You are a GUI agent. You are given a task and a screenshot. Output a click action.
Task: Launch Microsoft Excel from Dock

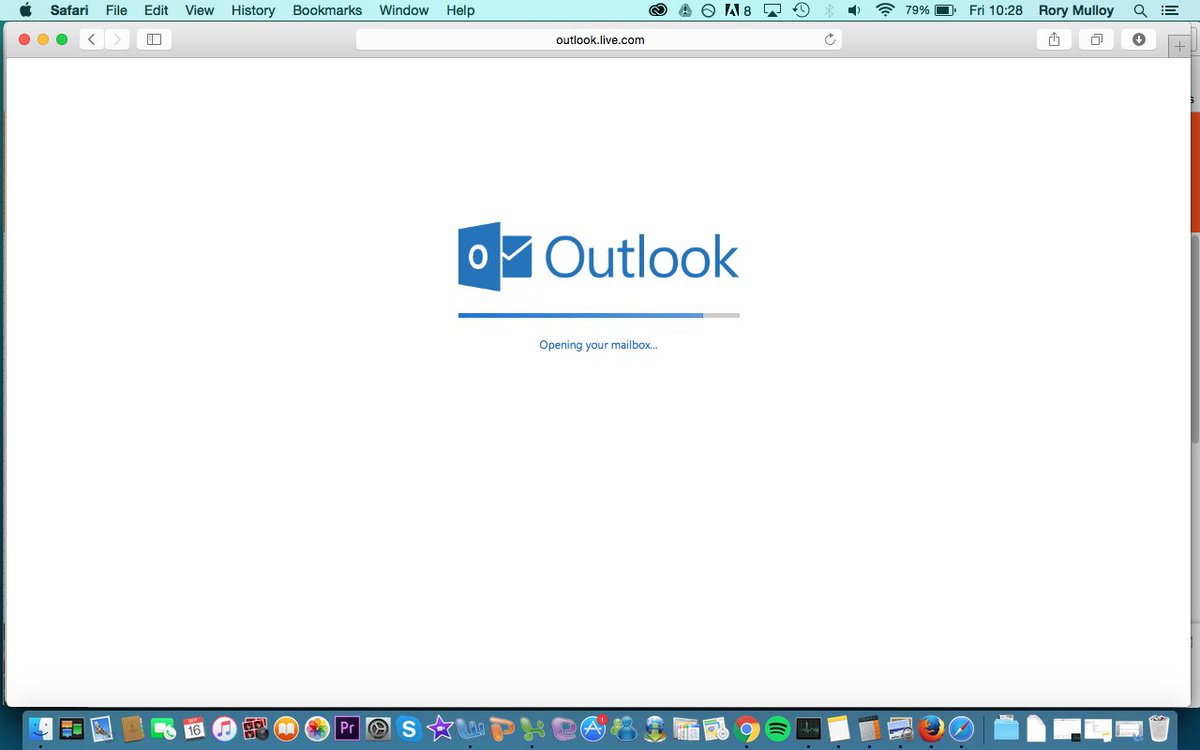pyautogui.click(x=531, y=728)
